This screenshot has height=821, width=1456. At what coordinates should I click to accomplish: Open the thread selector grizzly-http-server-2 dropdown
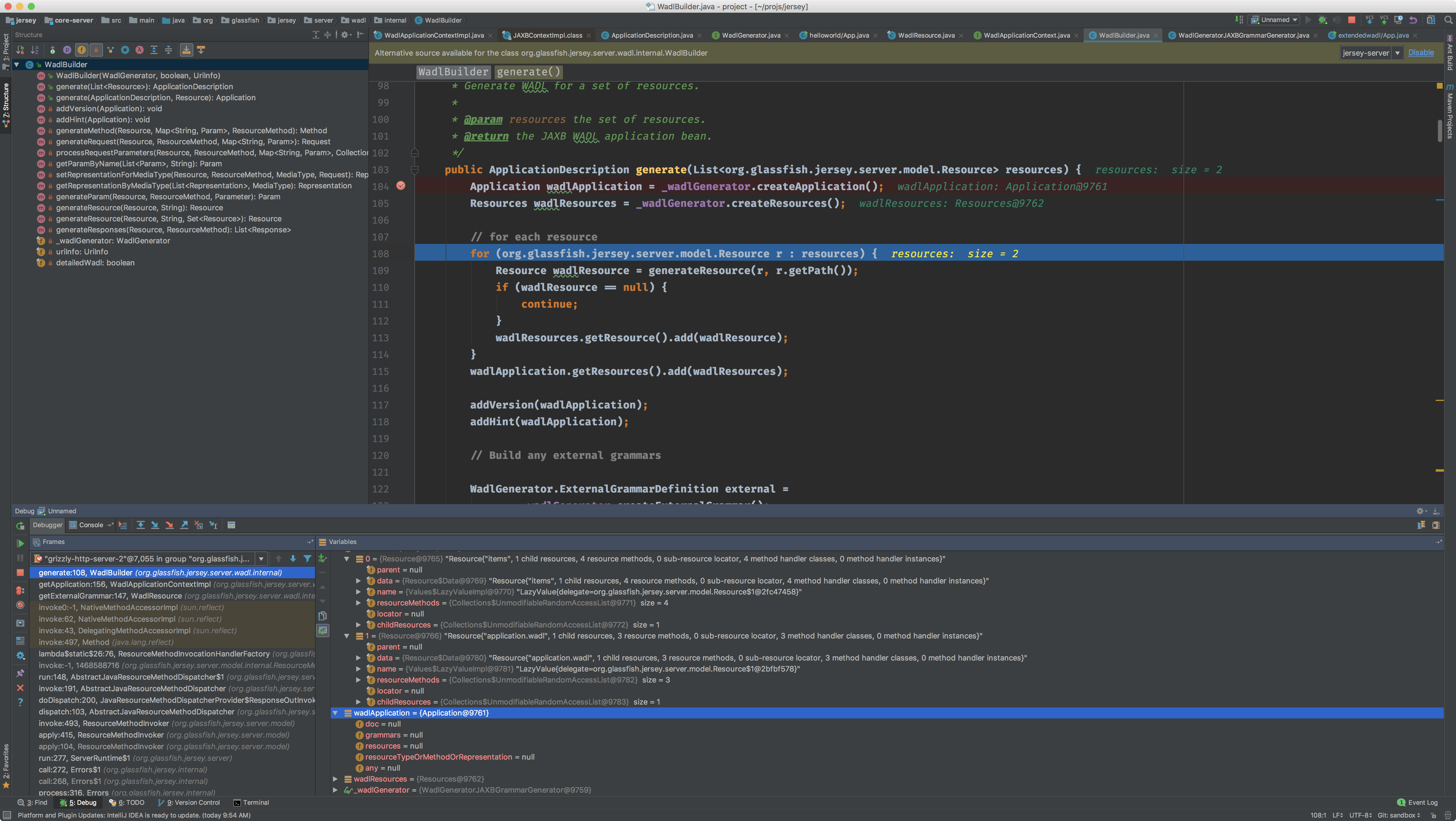coord(261,559)
